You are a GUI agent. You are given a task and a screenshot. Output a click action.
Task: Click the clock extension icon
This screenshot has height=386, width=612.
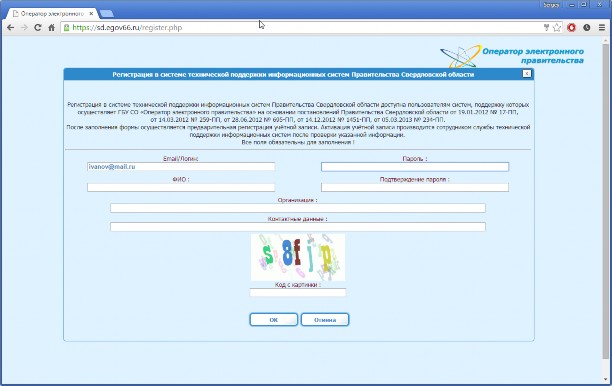click(587, 28)
